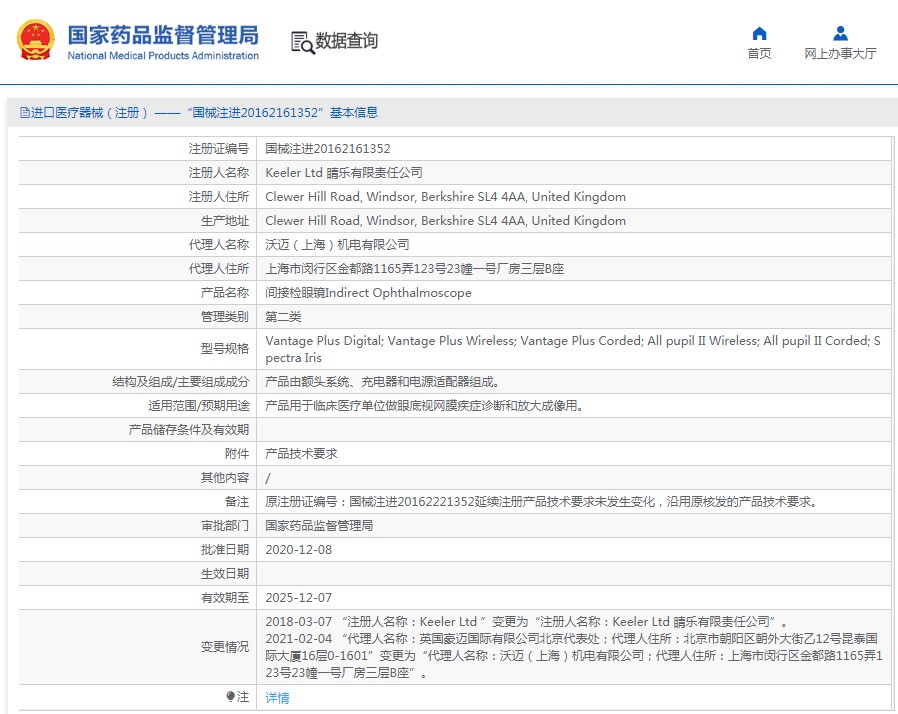
Task: Click registration number value 国械注进20162161352
Action: click(x=327, y=148)
